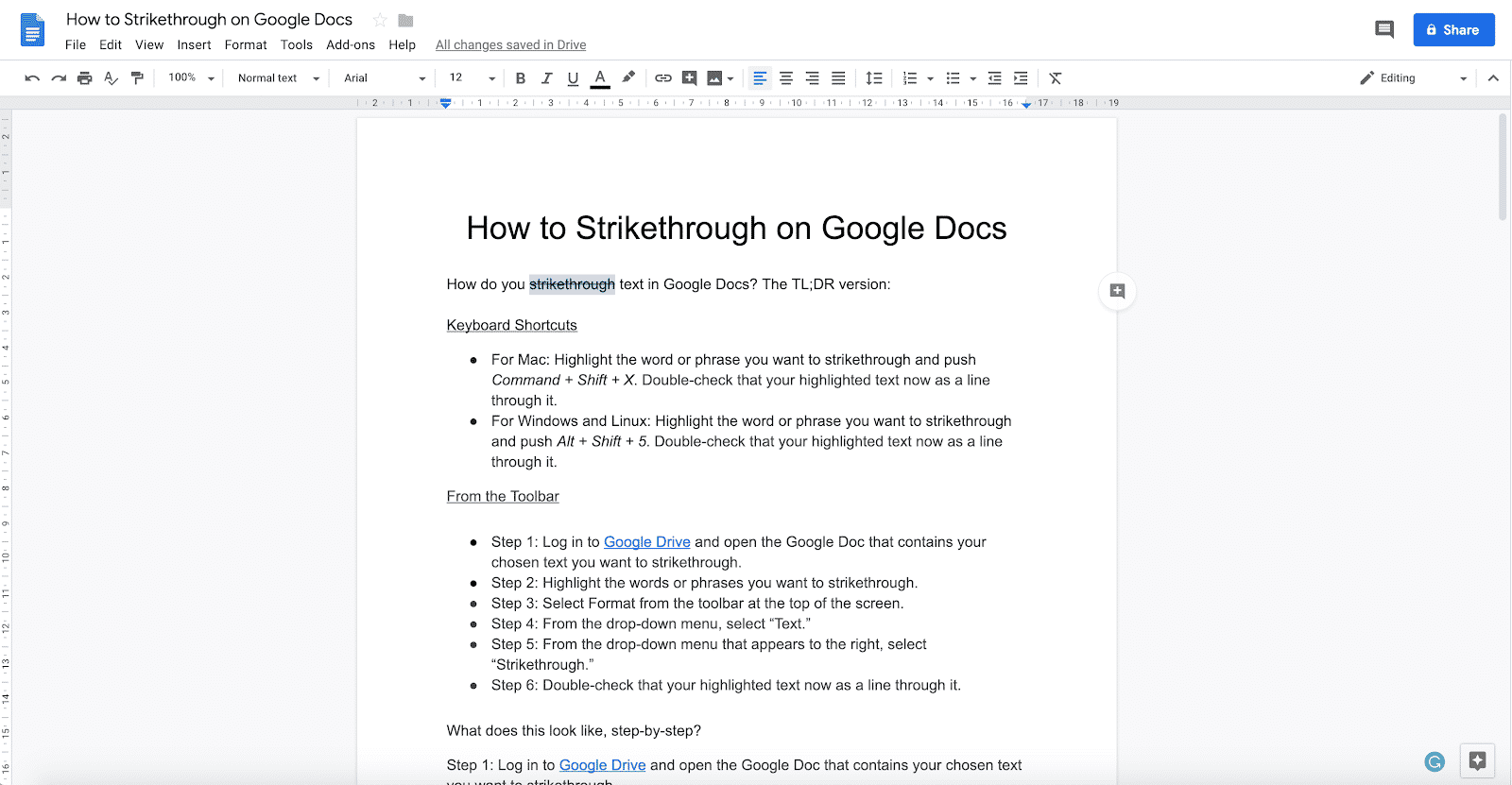The image size is (1512, 785).
Task: Redo the last action
Action: pos(59,78)
